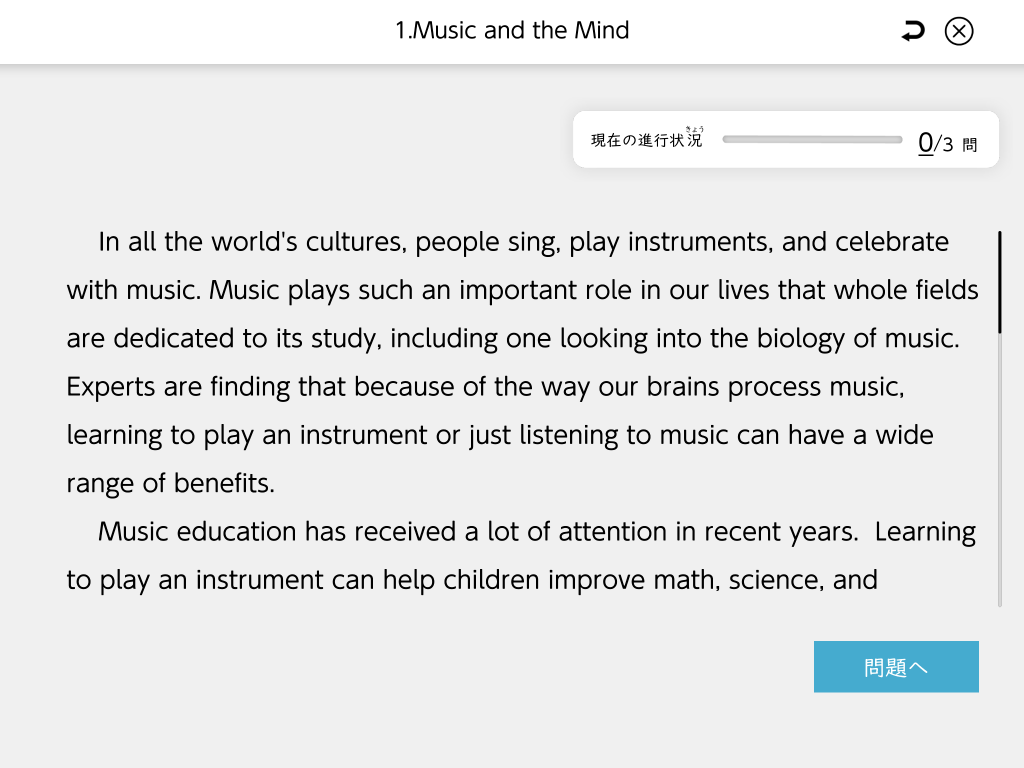This screenshot has height=768, width=1024.
Task: Click the passage scrollbar thumb
Action: (x=999, y=282)
